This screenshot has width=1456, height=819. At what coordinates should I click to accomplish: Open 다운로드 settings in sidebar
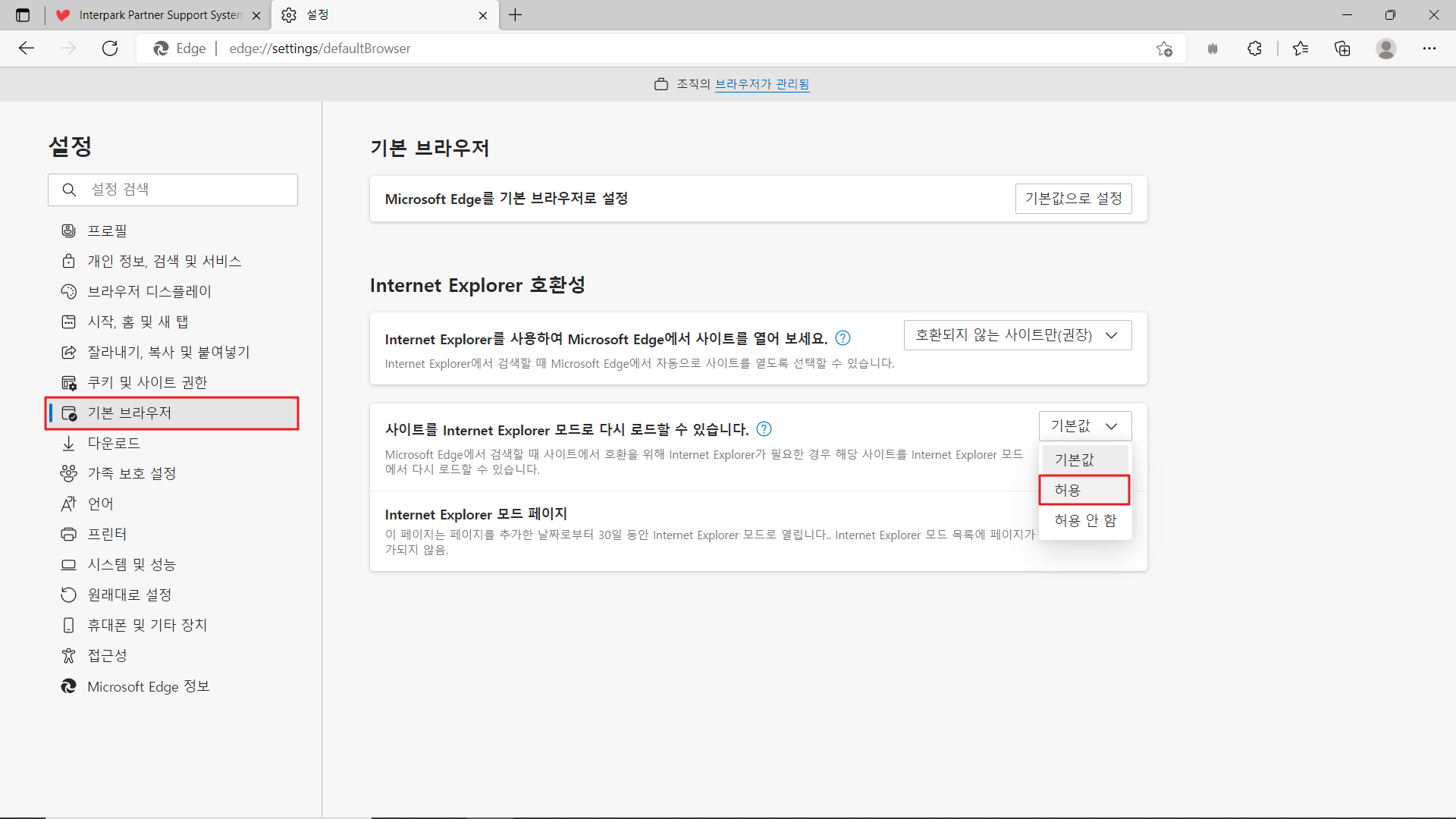click(114, 443)
